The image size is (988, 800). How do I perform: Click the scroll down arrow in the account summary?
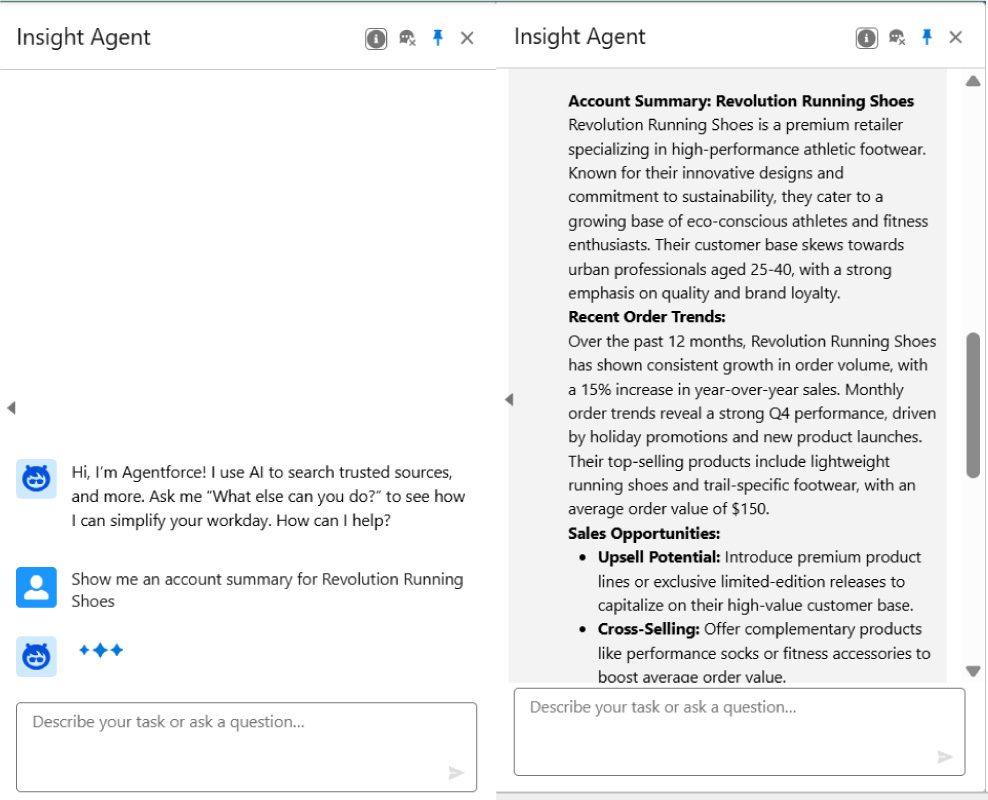(x=973, y=671)
